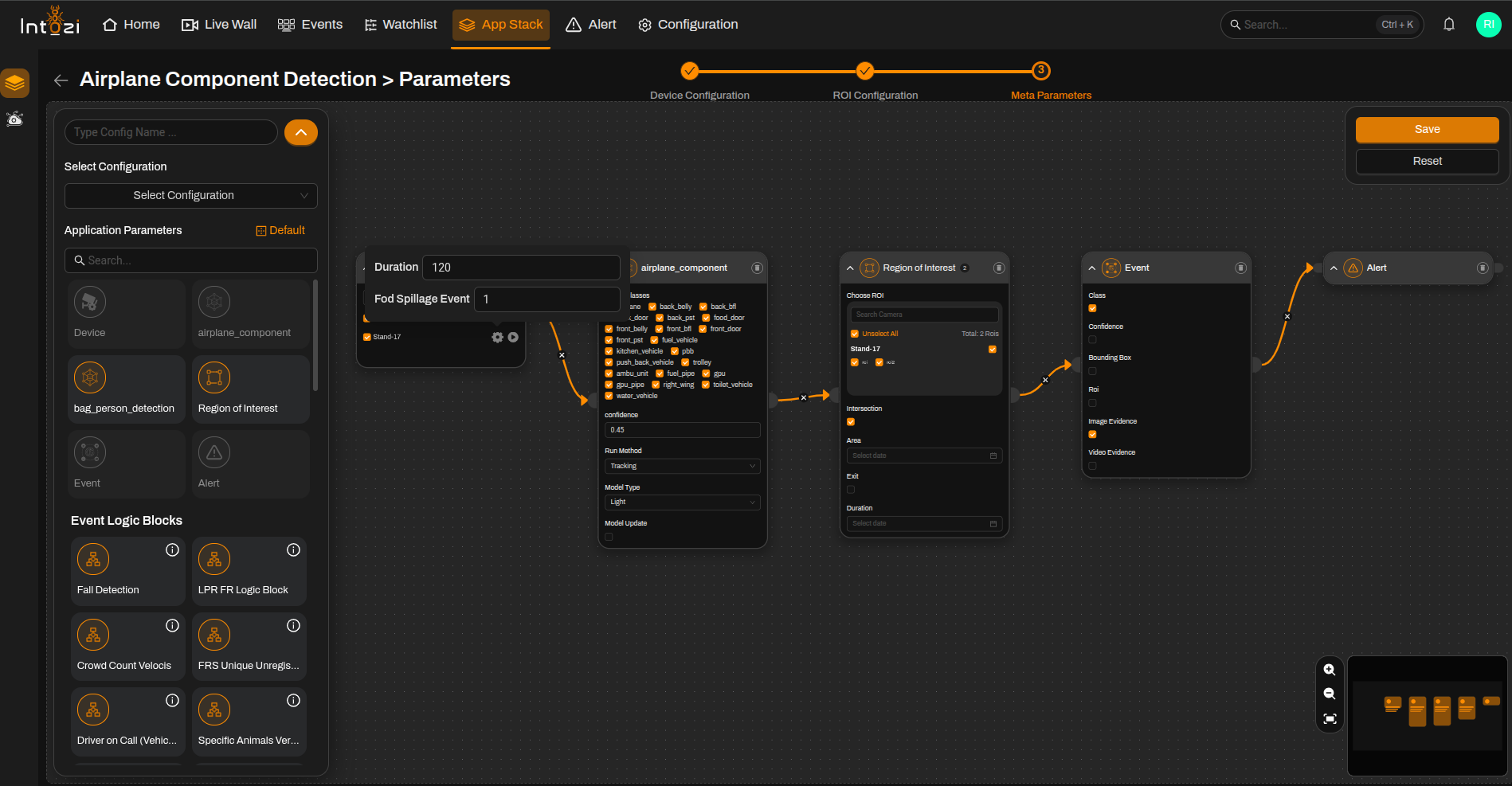Delete the Alert node
The width and height of the screenshot is (1512, 786).
[x=1483, y=268]
